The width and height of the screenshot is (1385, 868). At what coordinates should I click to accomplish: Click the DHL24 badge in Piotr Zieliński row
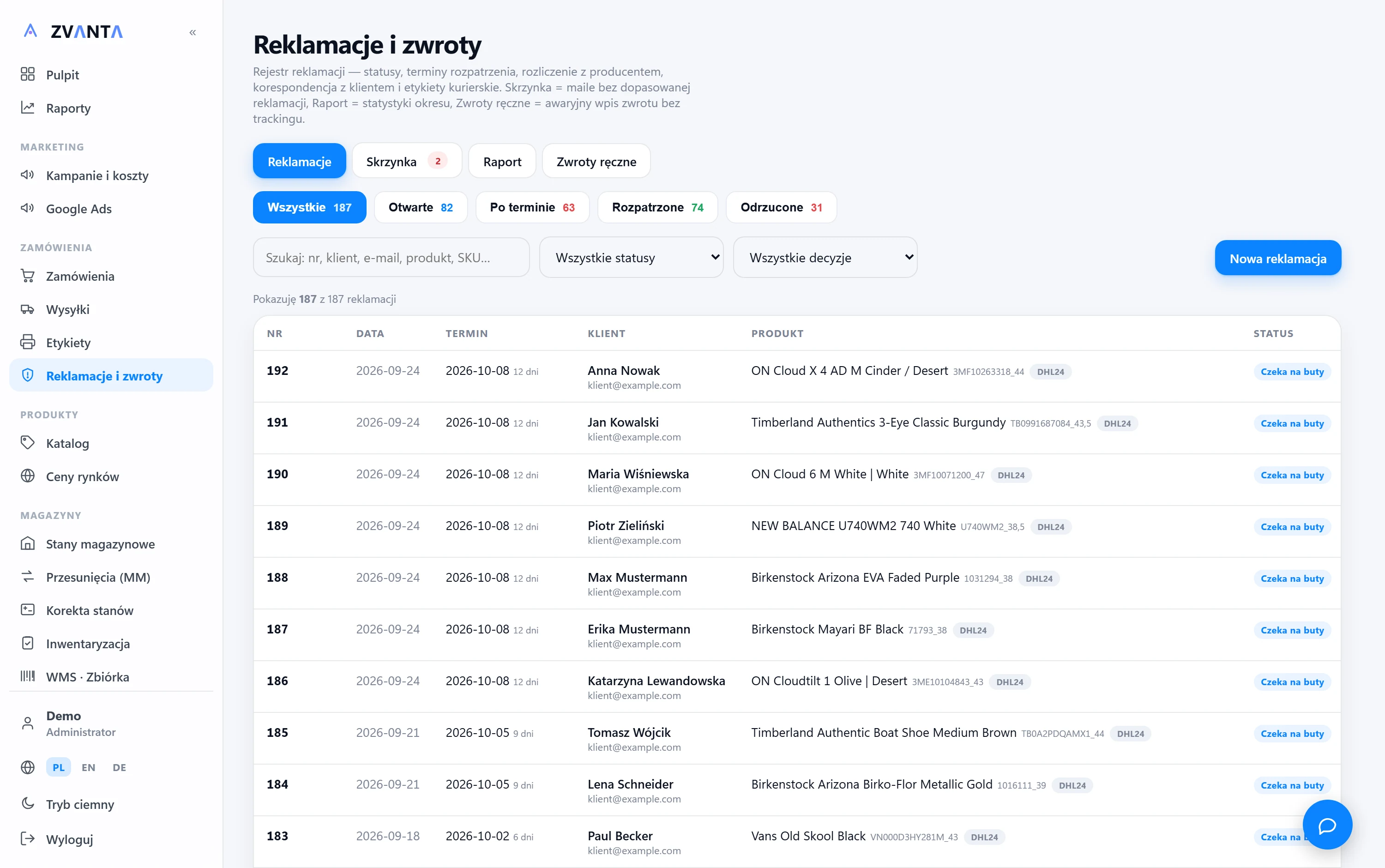(x=1050, y=527)
